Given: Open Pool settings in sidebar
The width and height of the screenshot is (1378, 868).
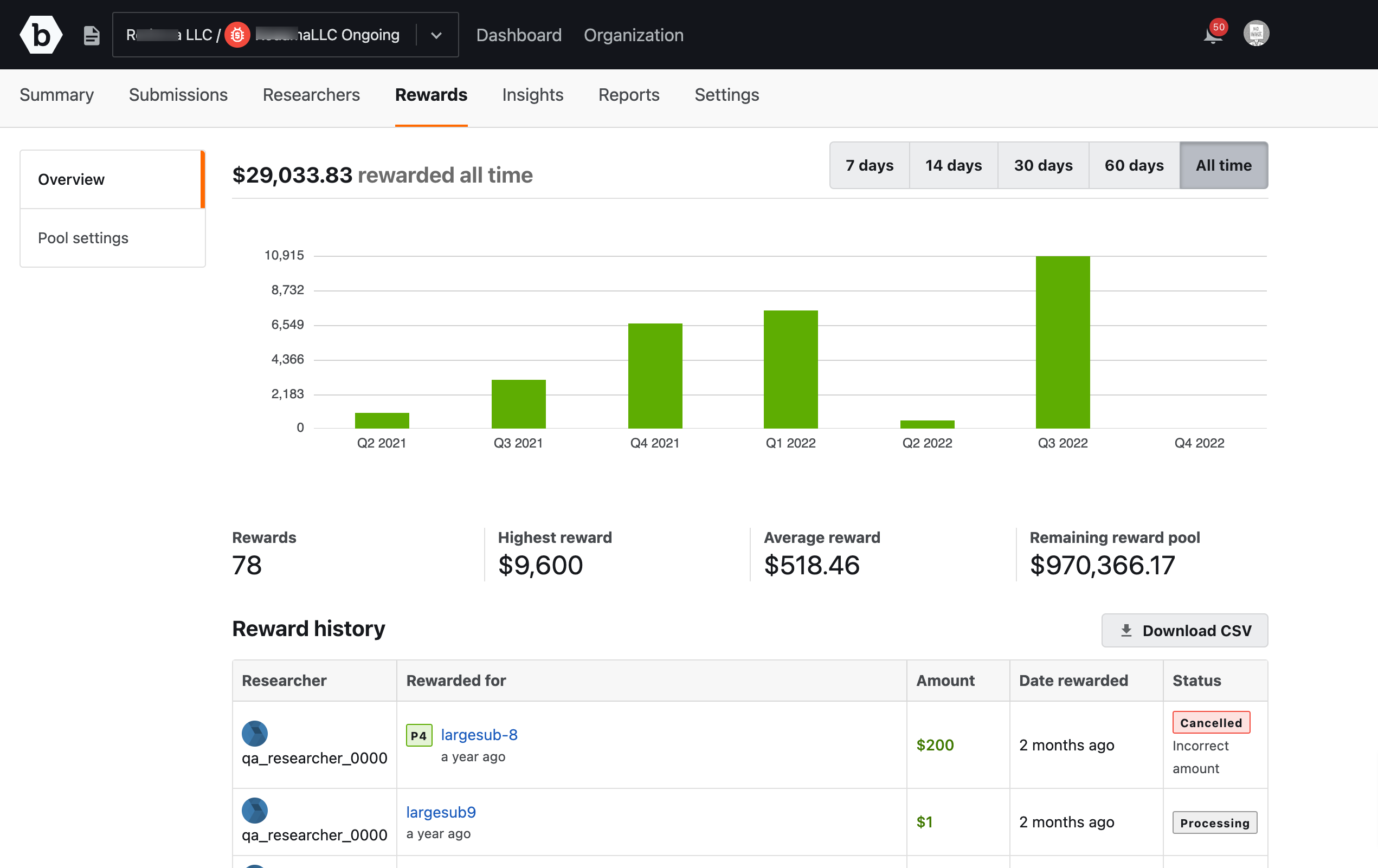Looking at the screenshot, I should 83,238.
